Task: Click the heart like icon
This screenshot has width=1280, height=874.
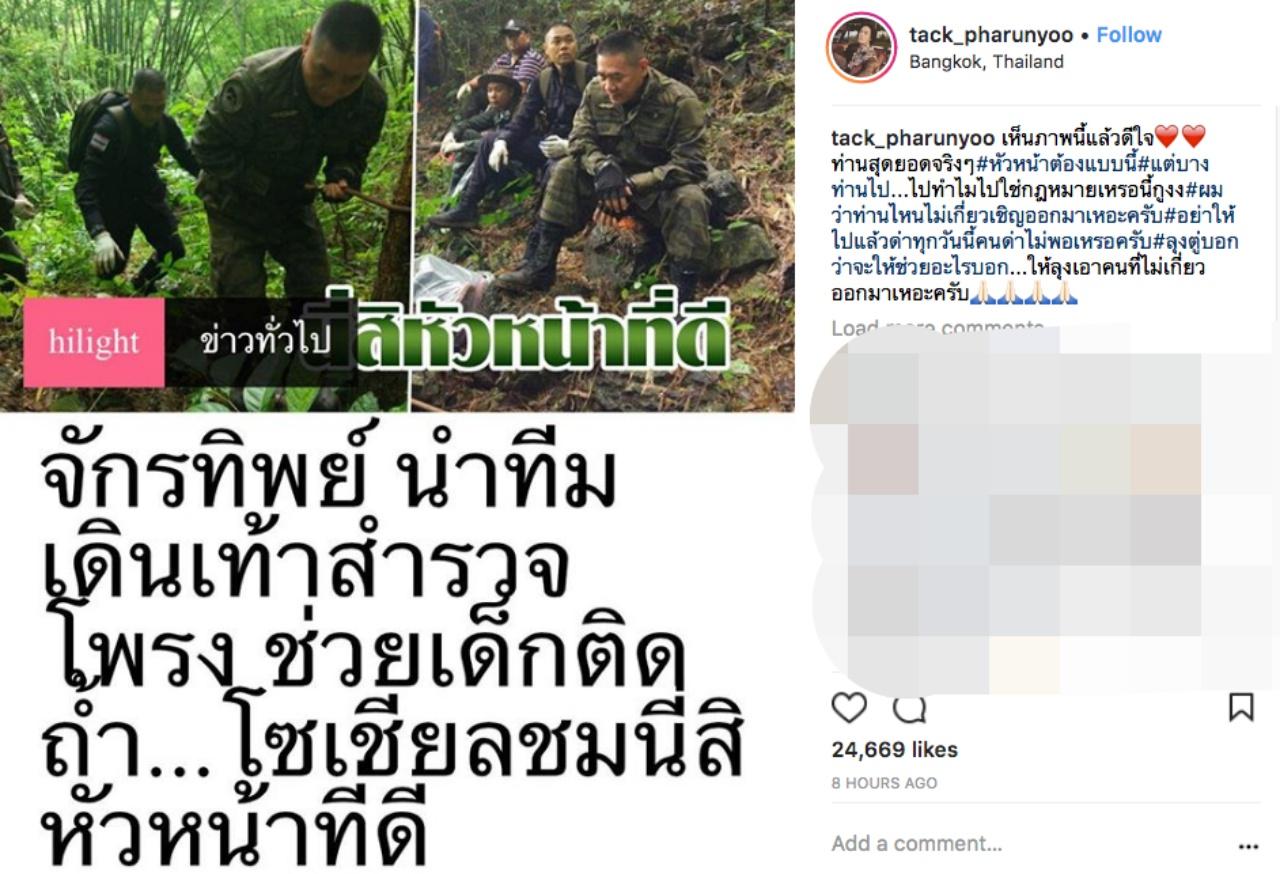Action: pyautogui.click(x=849, y=708)
